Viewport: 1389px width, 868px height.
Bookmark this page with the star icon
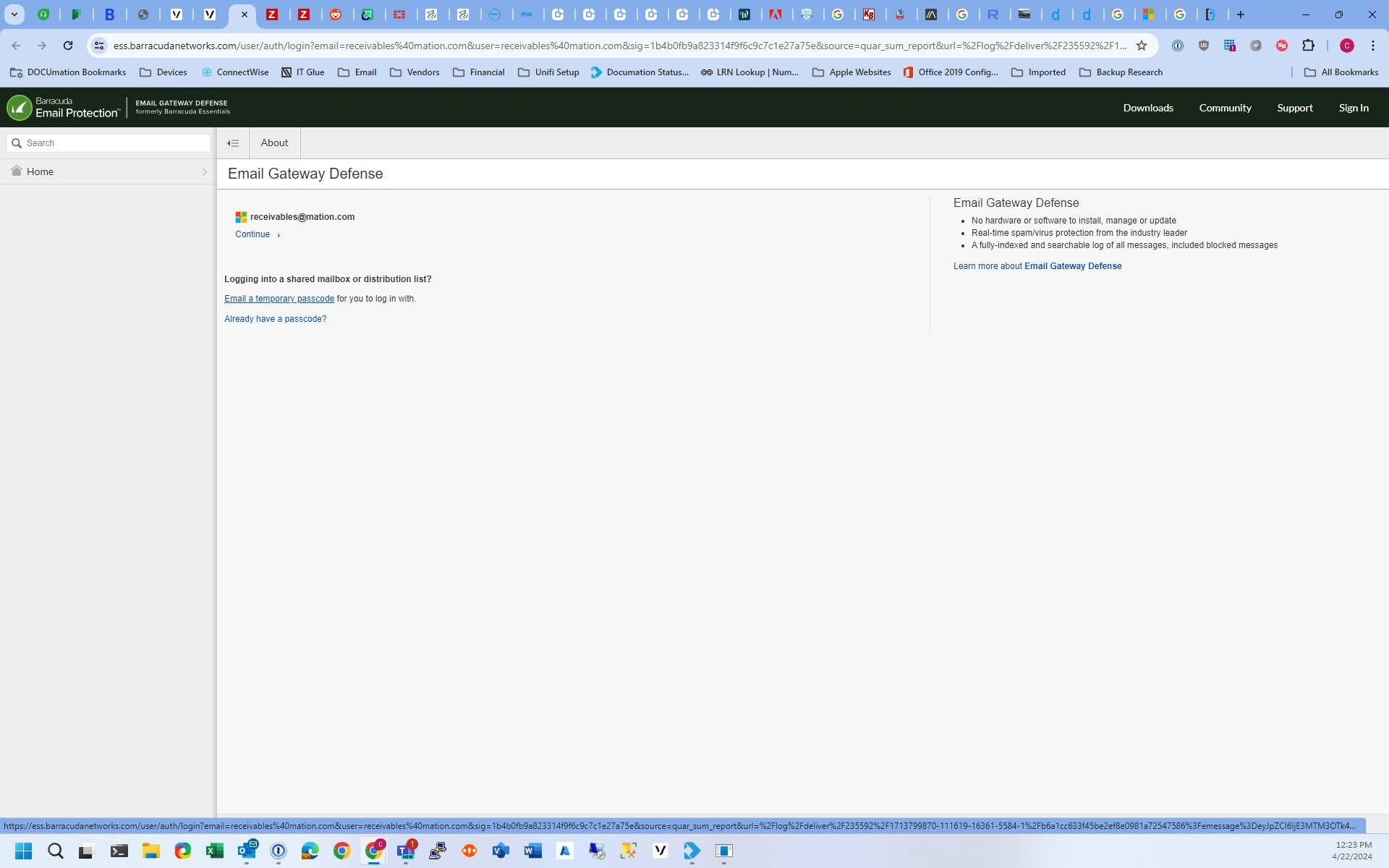(x=1142, y=46)
